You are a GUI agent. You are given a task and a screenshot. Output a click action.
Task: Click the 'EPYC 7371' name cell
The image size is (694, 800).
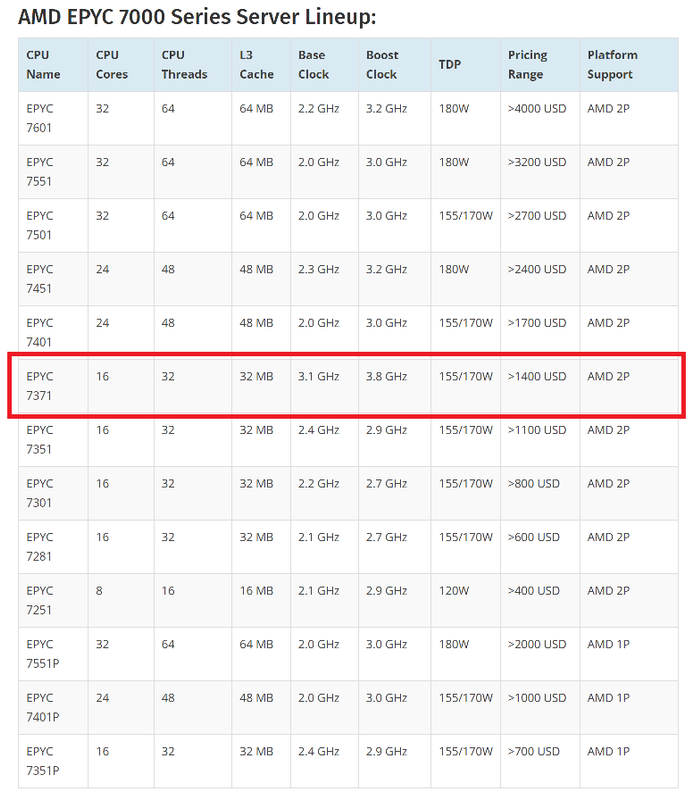(53, 386)
